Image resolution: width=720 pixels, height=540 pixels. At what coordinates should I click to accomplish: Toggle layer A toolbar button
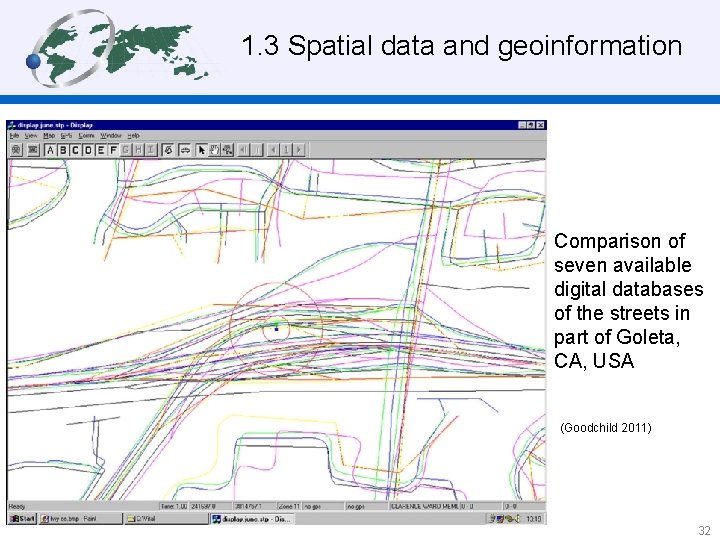tap(50, 150)
